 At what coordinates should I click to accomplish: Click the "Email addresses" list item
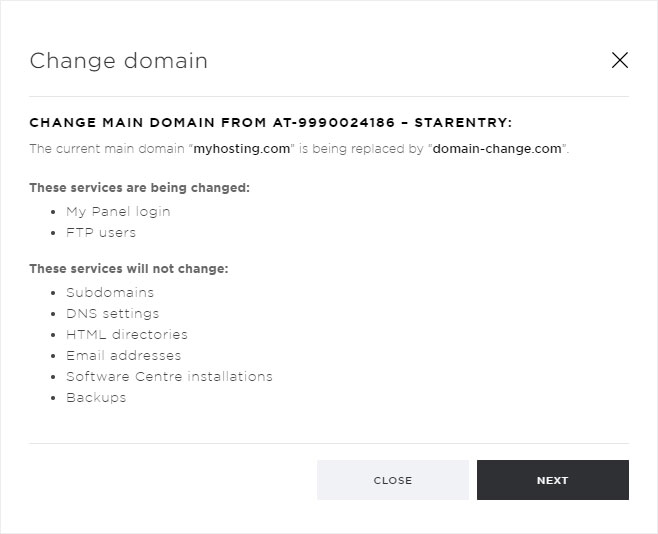(x=124, y=355)
